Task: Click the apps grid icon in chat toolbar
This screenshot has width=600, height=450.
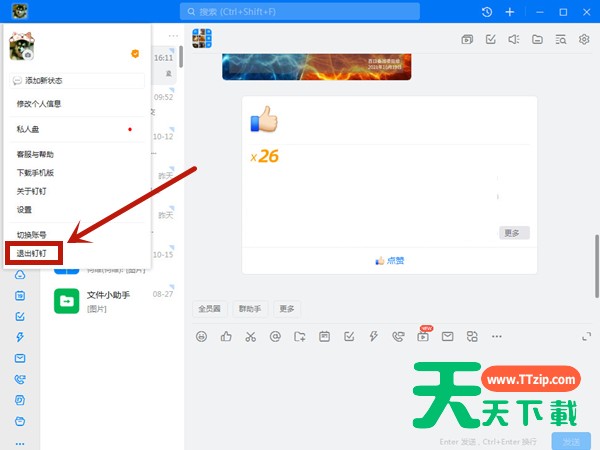Action: click(x=472, y=336)
